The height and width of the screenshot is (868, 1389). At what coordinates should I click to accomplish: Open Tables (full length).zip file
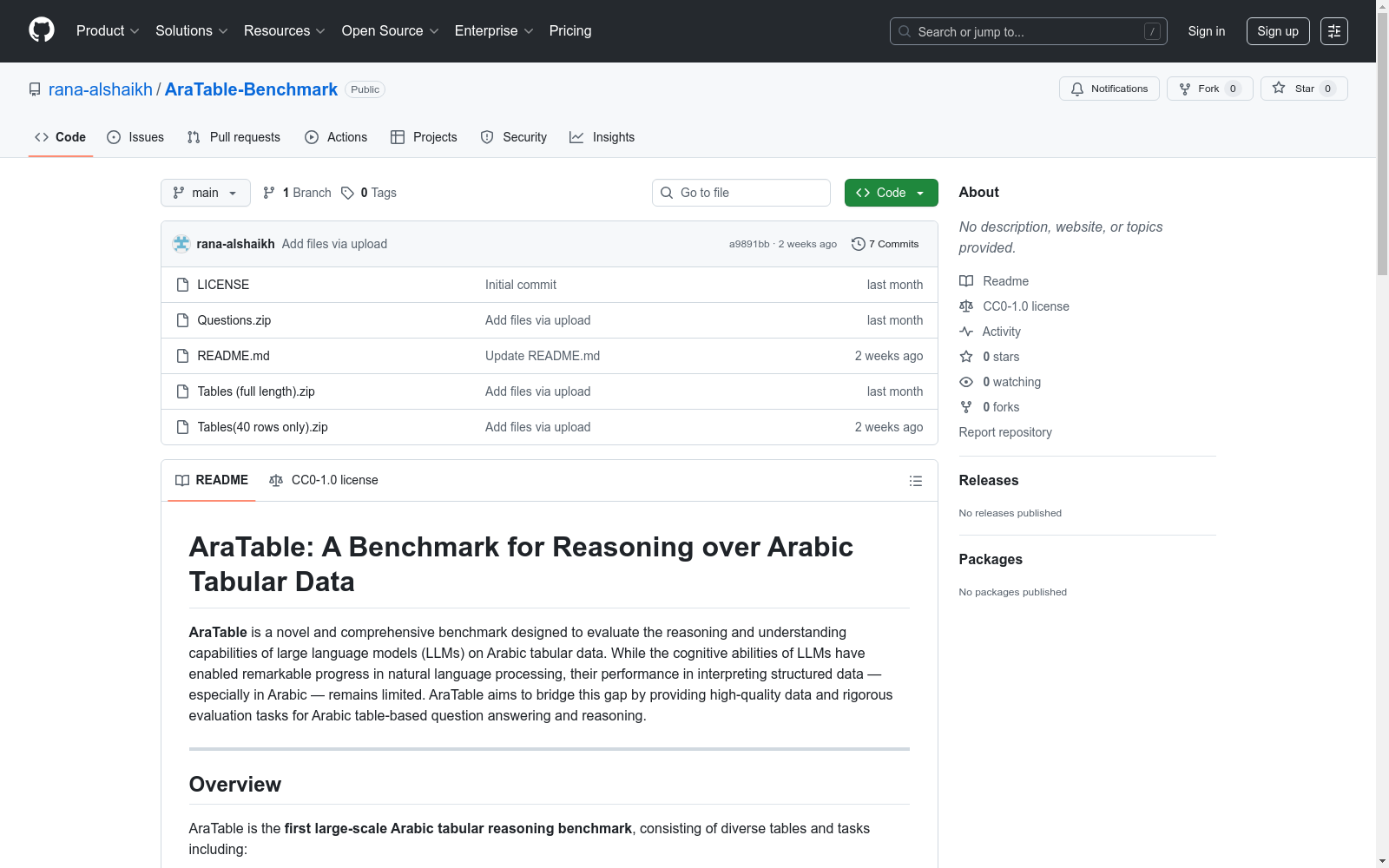tap(256, 391)
